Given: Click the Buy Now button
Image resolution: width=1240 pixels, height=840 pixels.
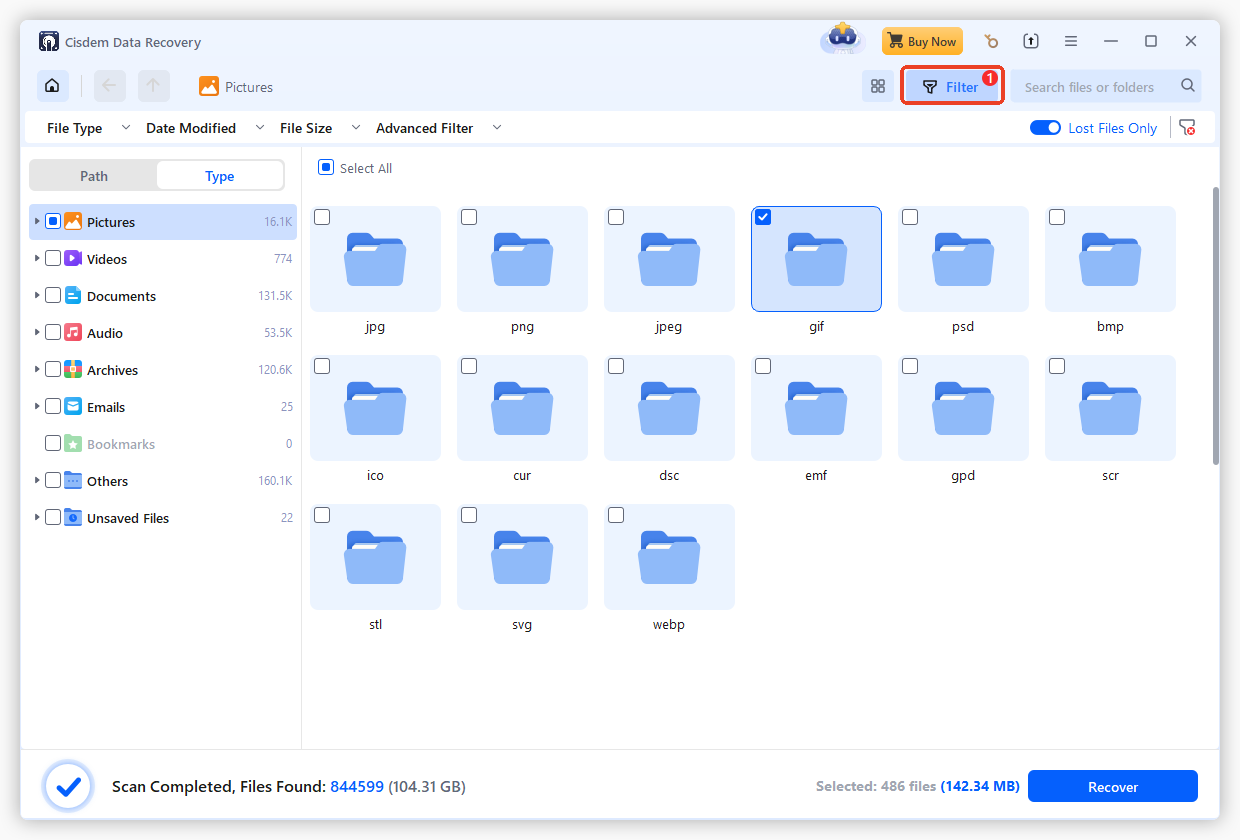Looking at the screenshot, I should [922, 41].
